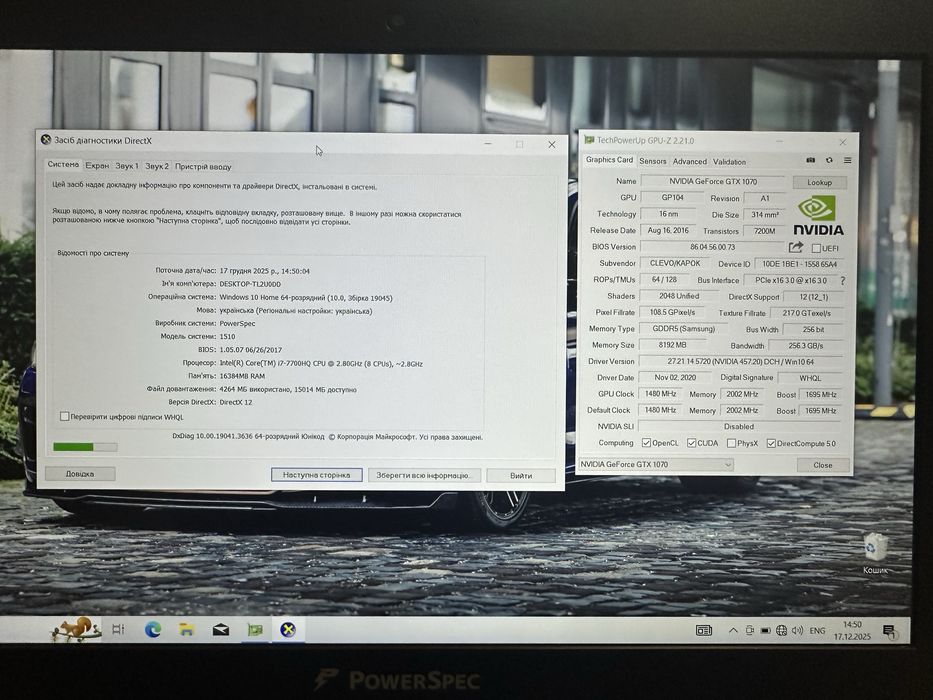
Task: Open the Recycle Bin (Кошик) desktop icon
Action: (x=875, y=553)
